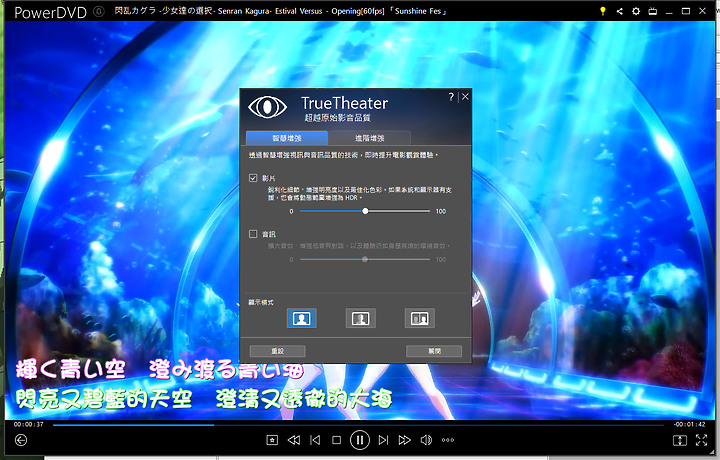The image size is (720, 460).
Task: Close the TrueTheater dialog with X
Action: click(x=465, y=96)
